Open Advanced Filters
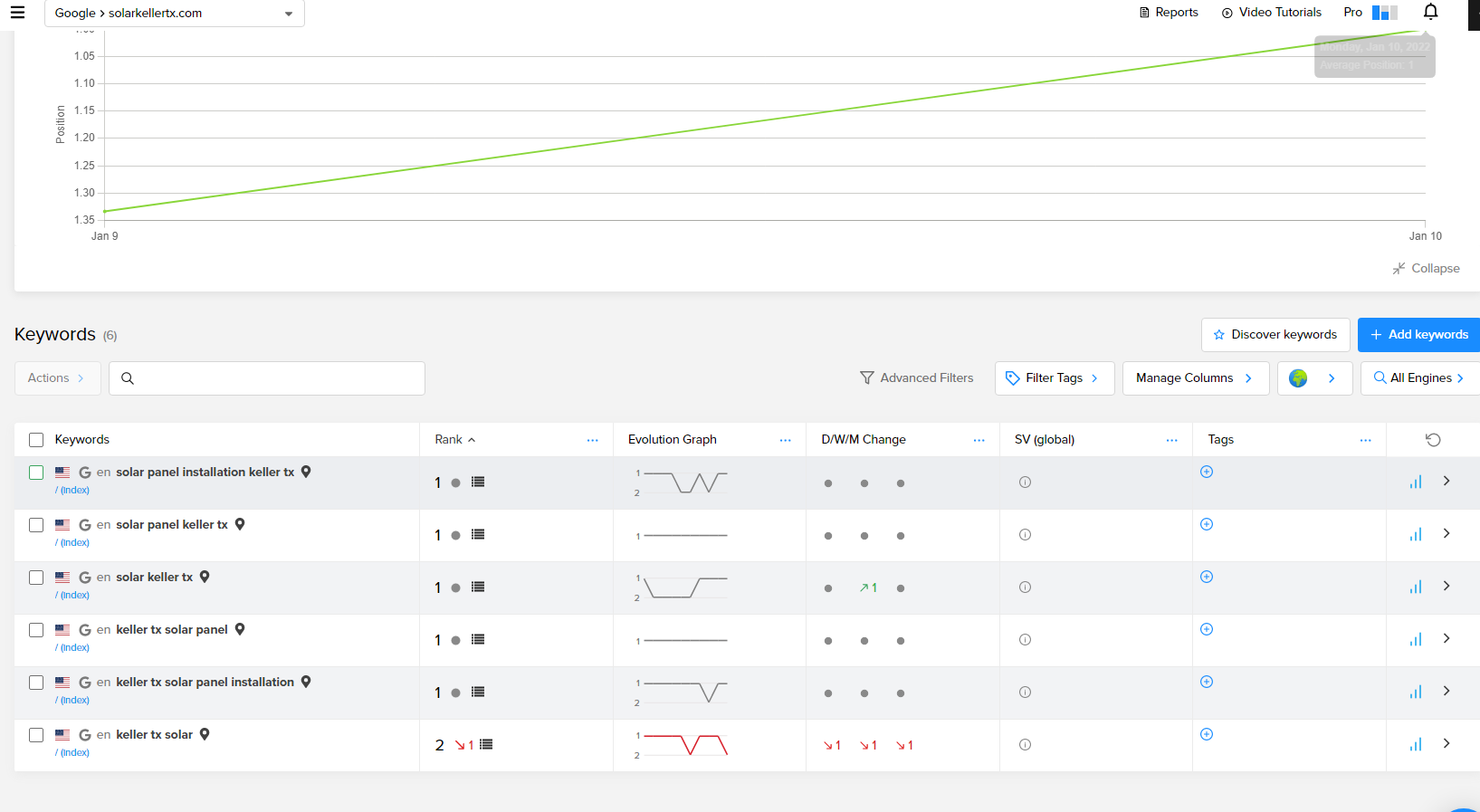This screenshot has height=812, width=1480. tap(916, 378)
